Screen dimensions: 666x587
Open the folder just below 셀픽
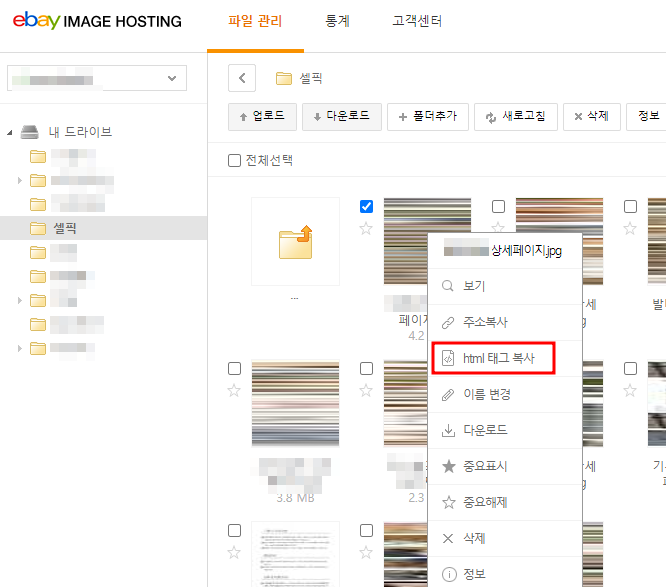coord(38,252)
